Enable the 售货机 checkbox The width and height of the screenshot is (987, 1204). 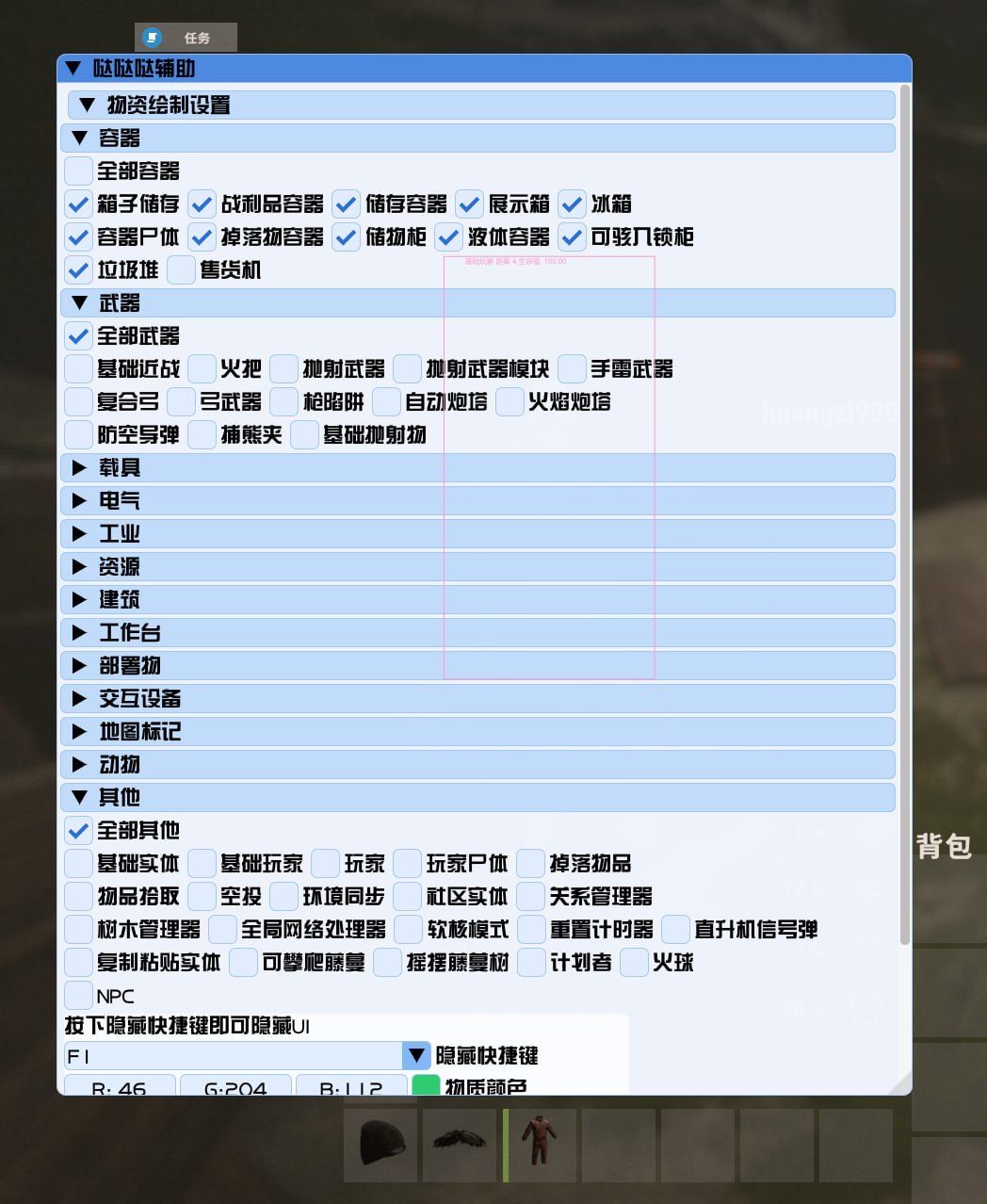coord(181,269)
